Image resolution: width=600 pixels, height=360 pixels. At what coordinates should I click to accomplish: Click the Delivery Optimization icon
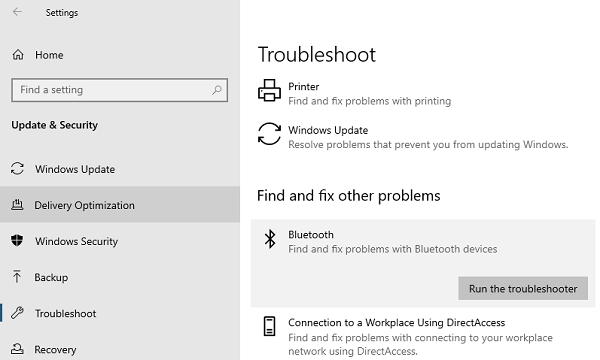click(17, 205)
